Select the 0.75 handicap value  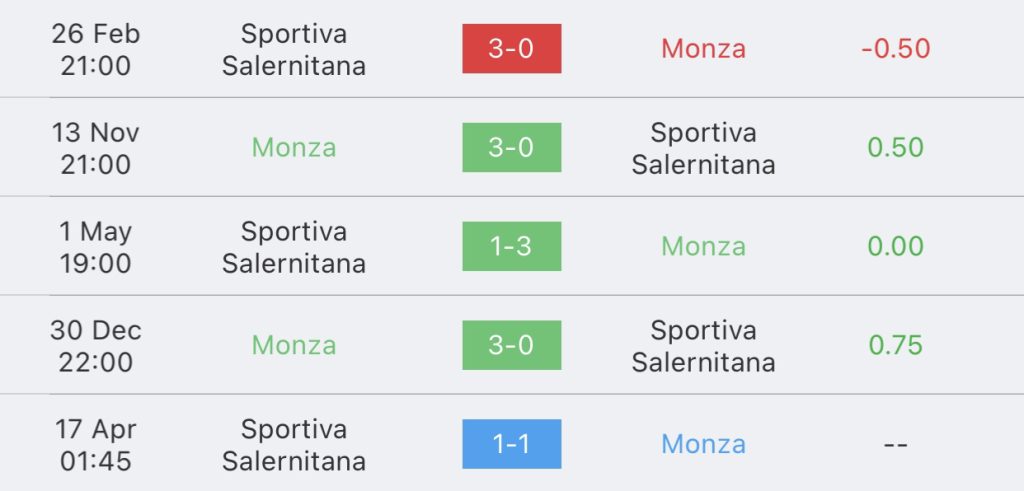[x=895, y=345]
